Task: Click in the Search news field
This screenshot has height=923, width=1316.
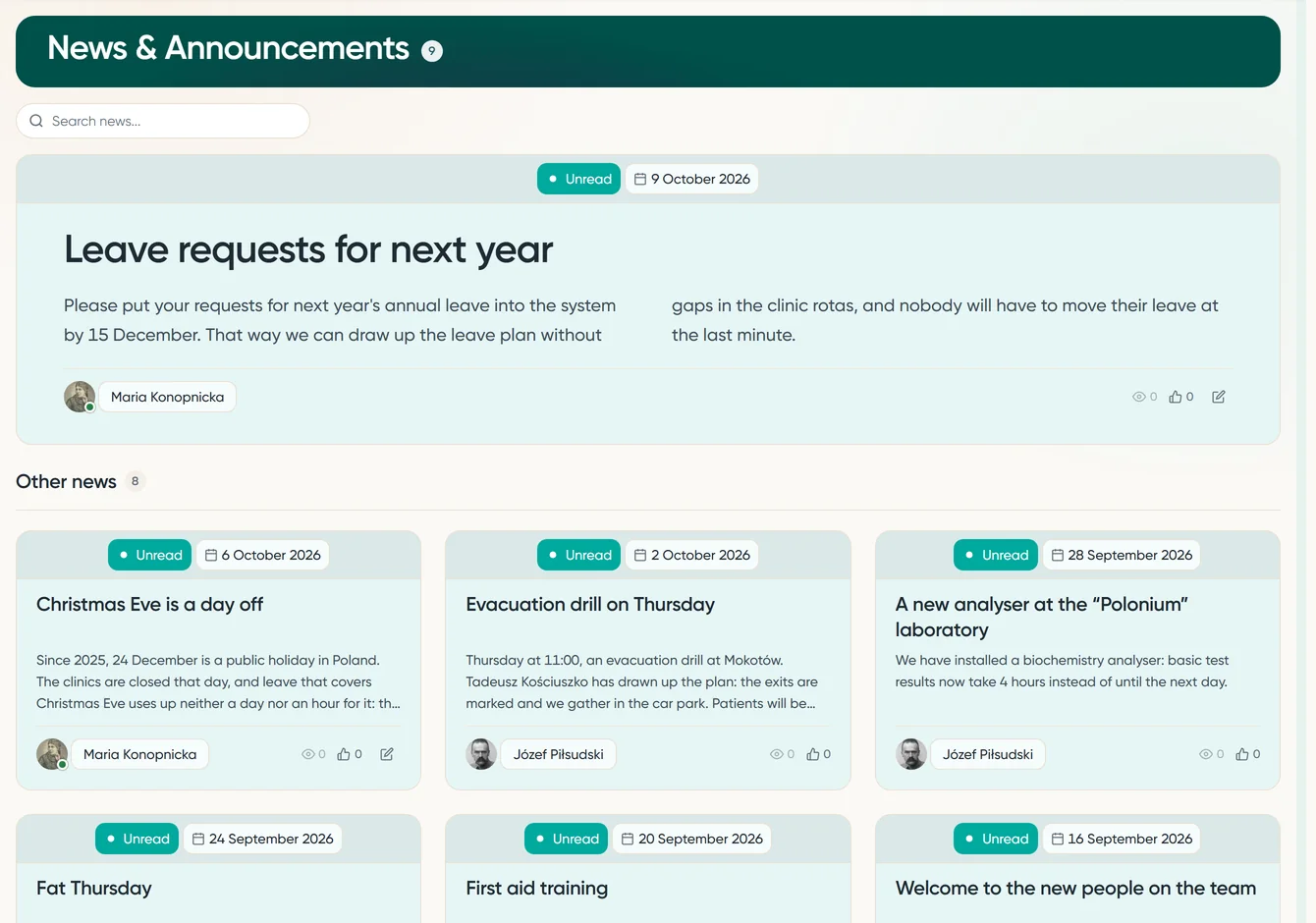Action: click(x=163, y=121)
